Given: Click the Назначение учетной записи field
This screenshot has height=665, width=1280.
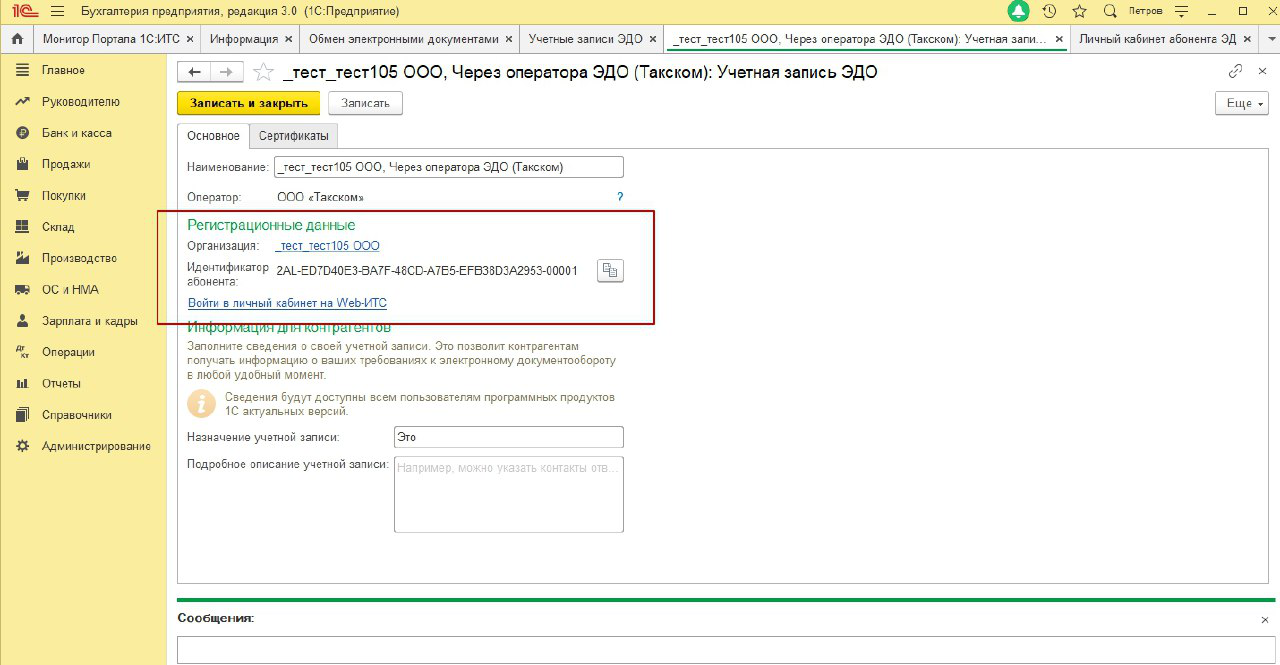Looking at the screenshot, I should (x=509, y=437).
